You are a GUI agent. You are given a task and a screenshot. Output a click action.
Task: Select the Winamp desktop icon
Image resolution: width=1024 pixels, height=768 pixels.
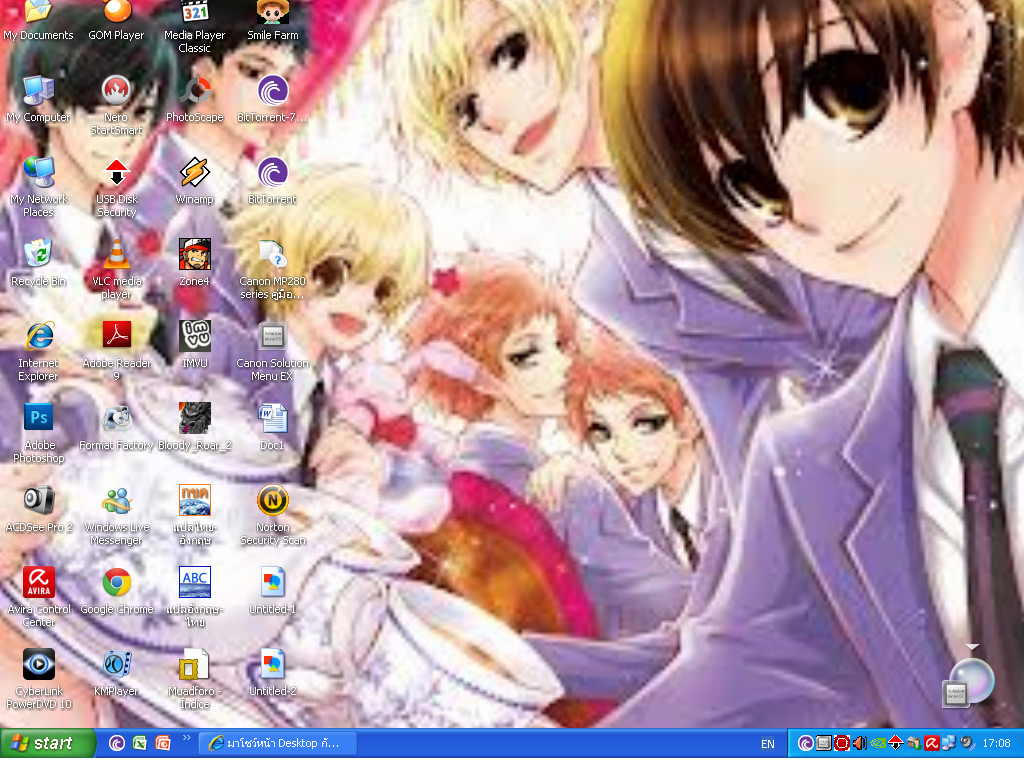195,181
